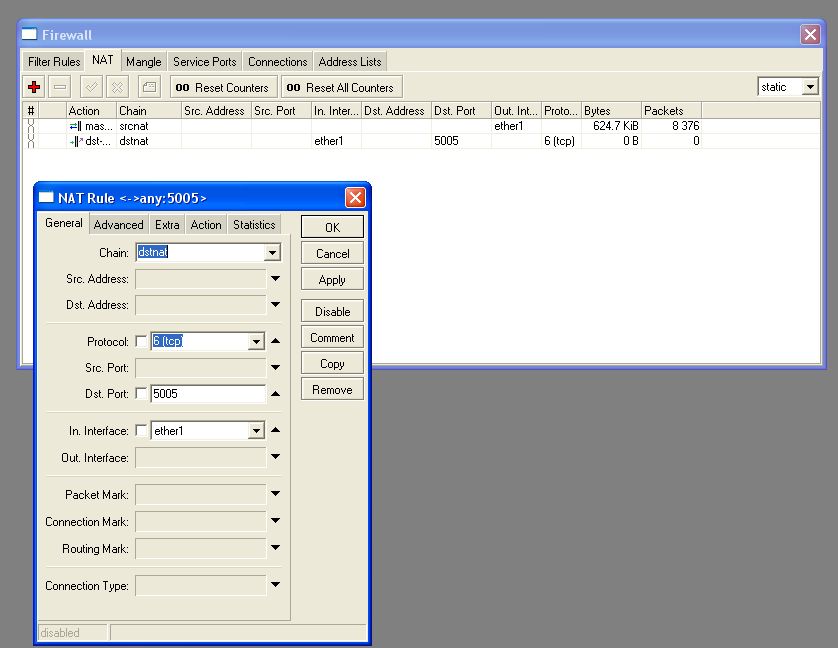Viewport: 838px width, 648px height.
Task: Open the Address Lists tab
Action: coord(350,62)
